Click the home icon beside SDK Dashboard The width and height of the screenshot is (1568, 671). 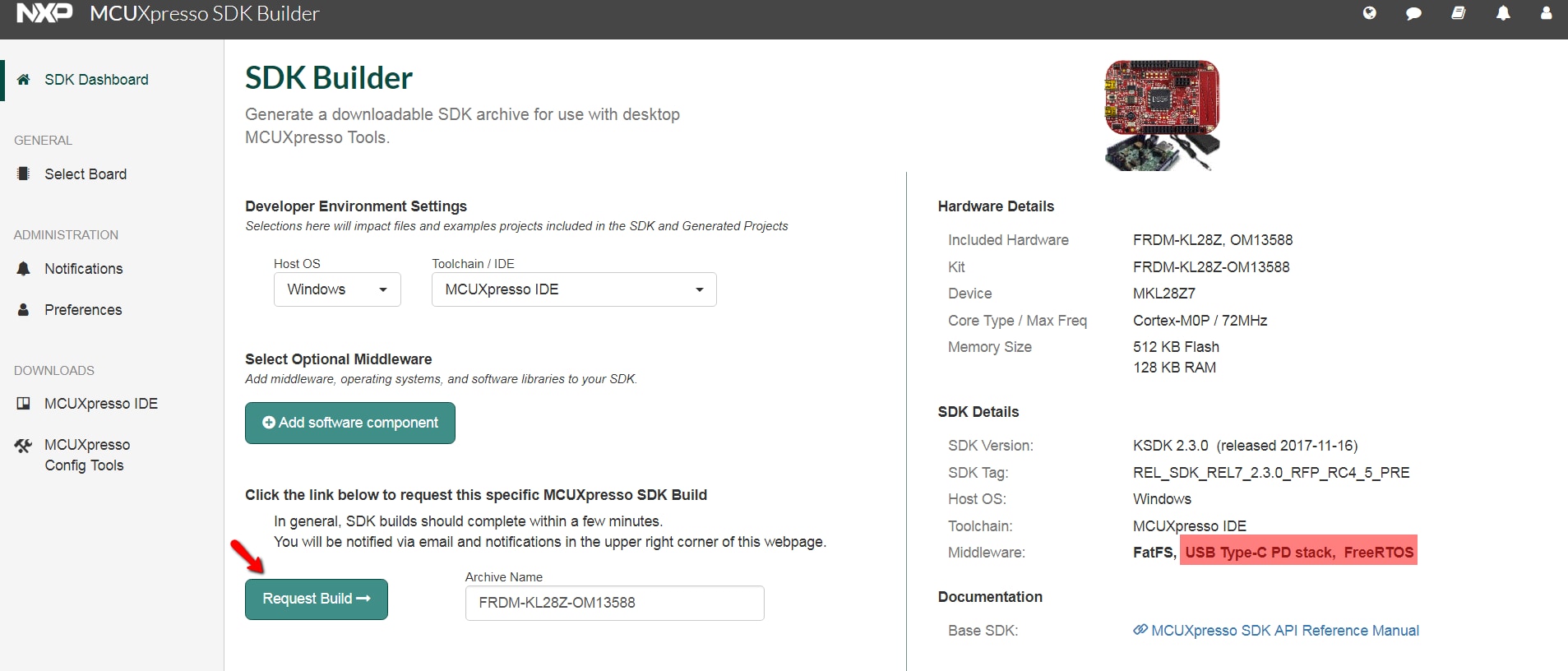pyautogui.click(x=24, y=80)
